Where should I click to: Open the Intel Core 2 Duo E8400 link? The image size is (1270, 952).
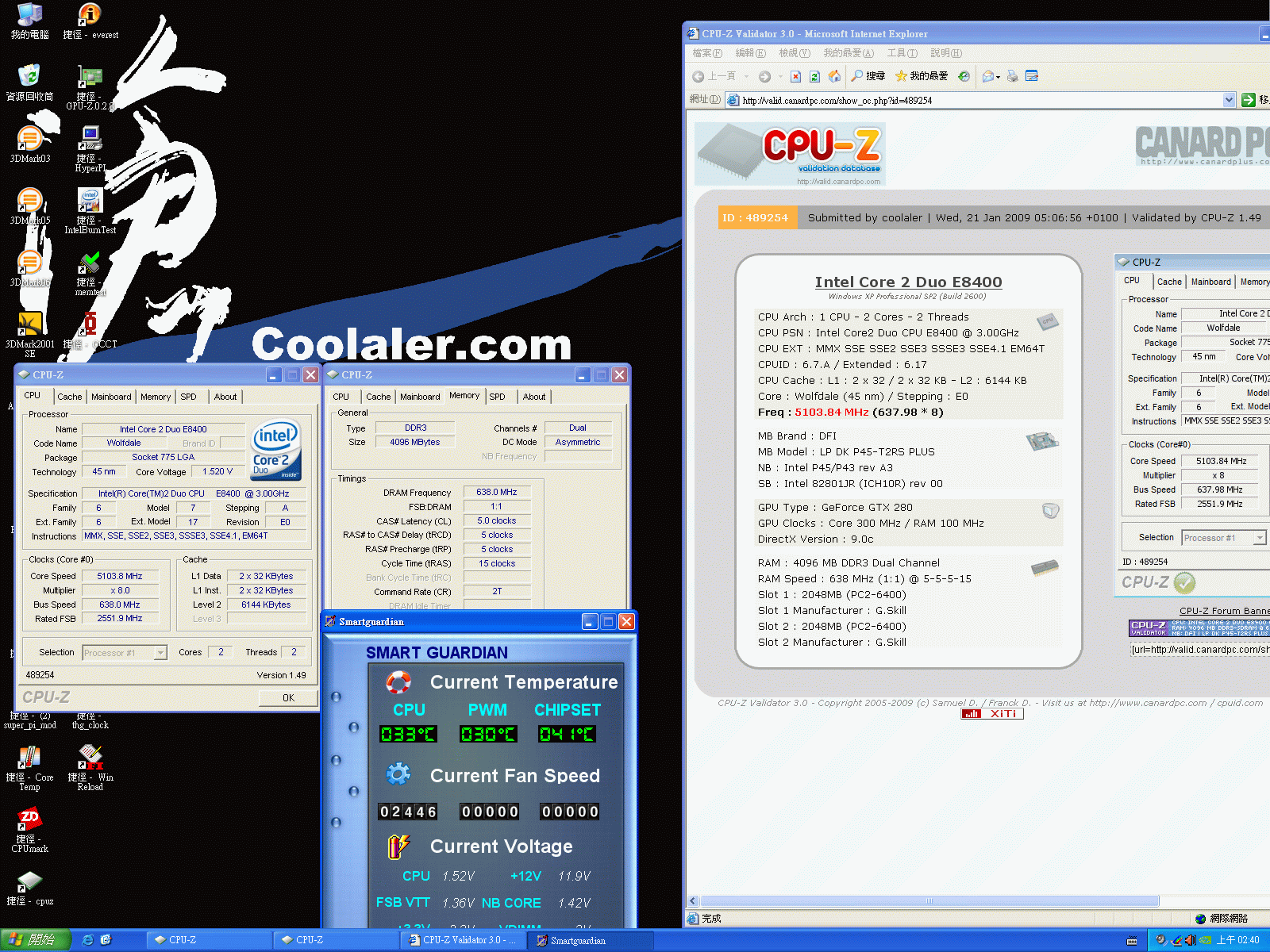(908, 282)
